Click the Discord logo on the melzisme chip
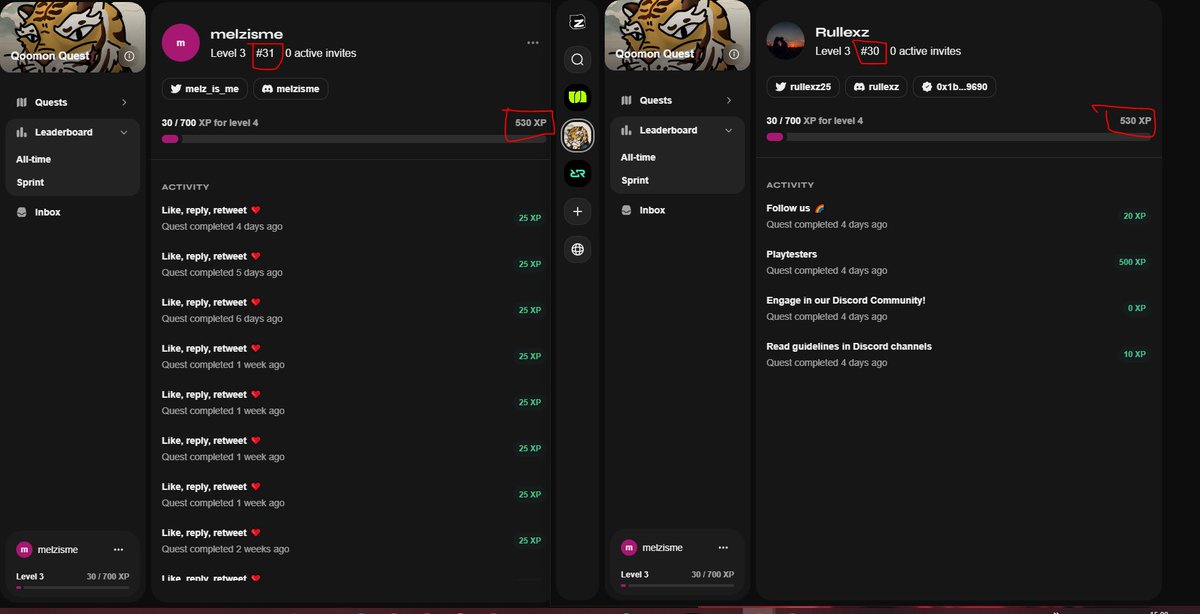This screenshot has height=614, width=1200. pyautogui.click(x=267, y=89)
